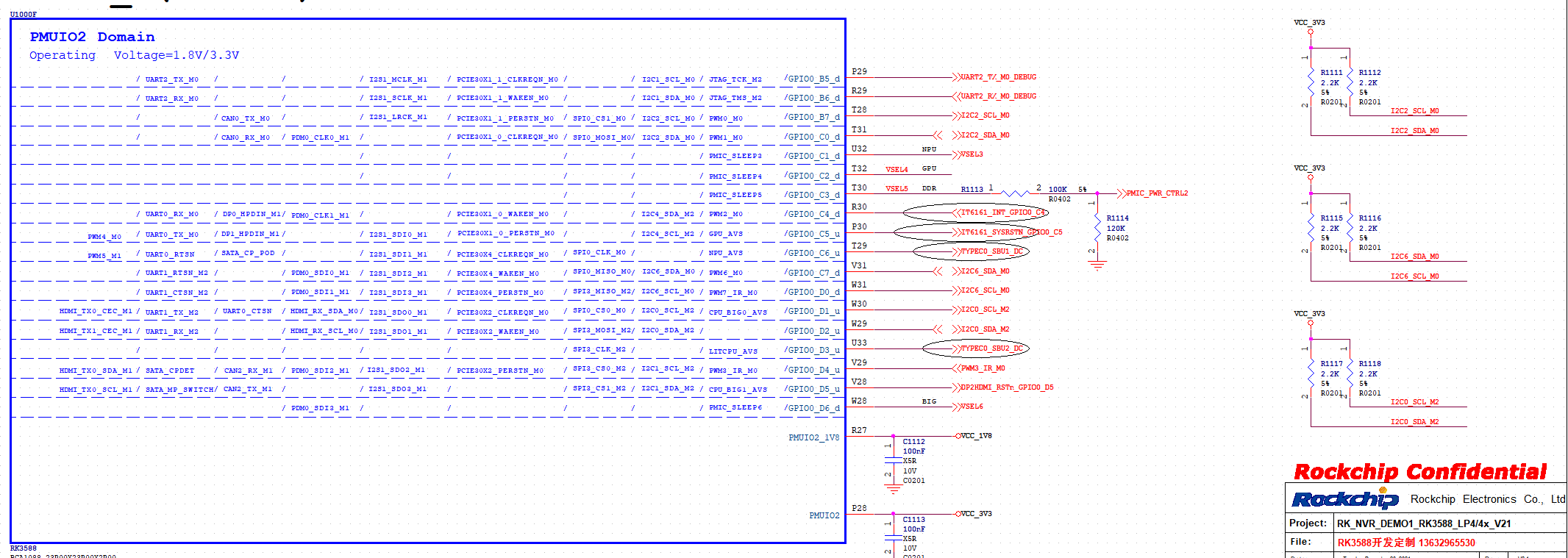Image resolution: width=1568 pixels, height=558 pixels.
Task: Select ground symbol below R1114
Action: point(1097,265)
